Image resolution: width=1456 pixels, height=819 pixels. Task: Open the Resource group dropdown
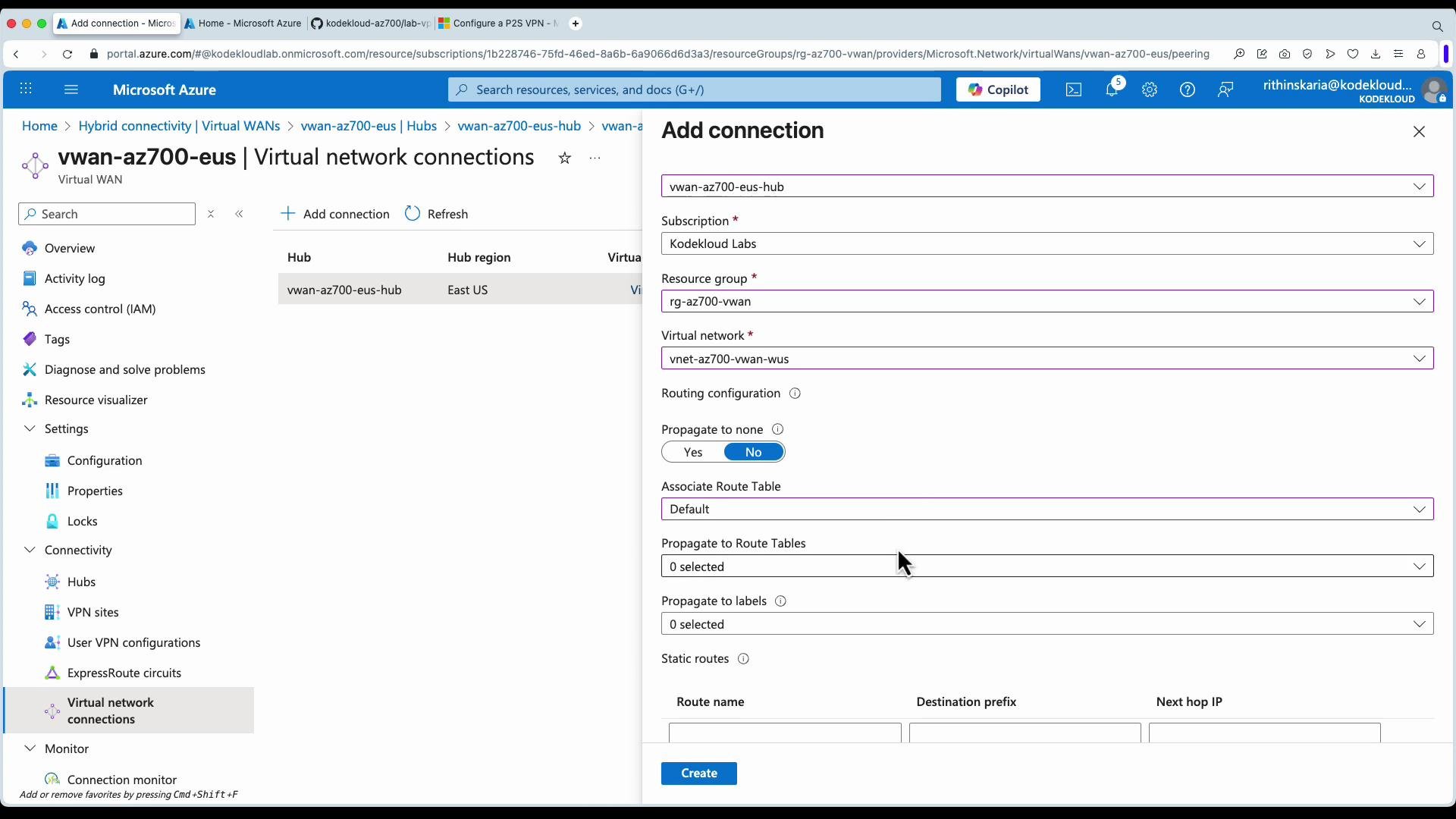tap(1047, 302)
